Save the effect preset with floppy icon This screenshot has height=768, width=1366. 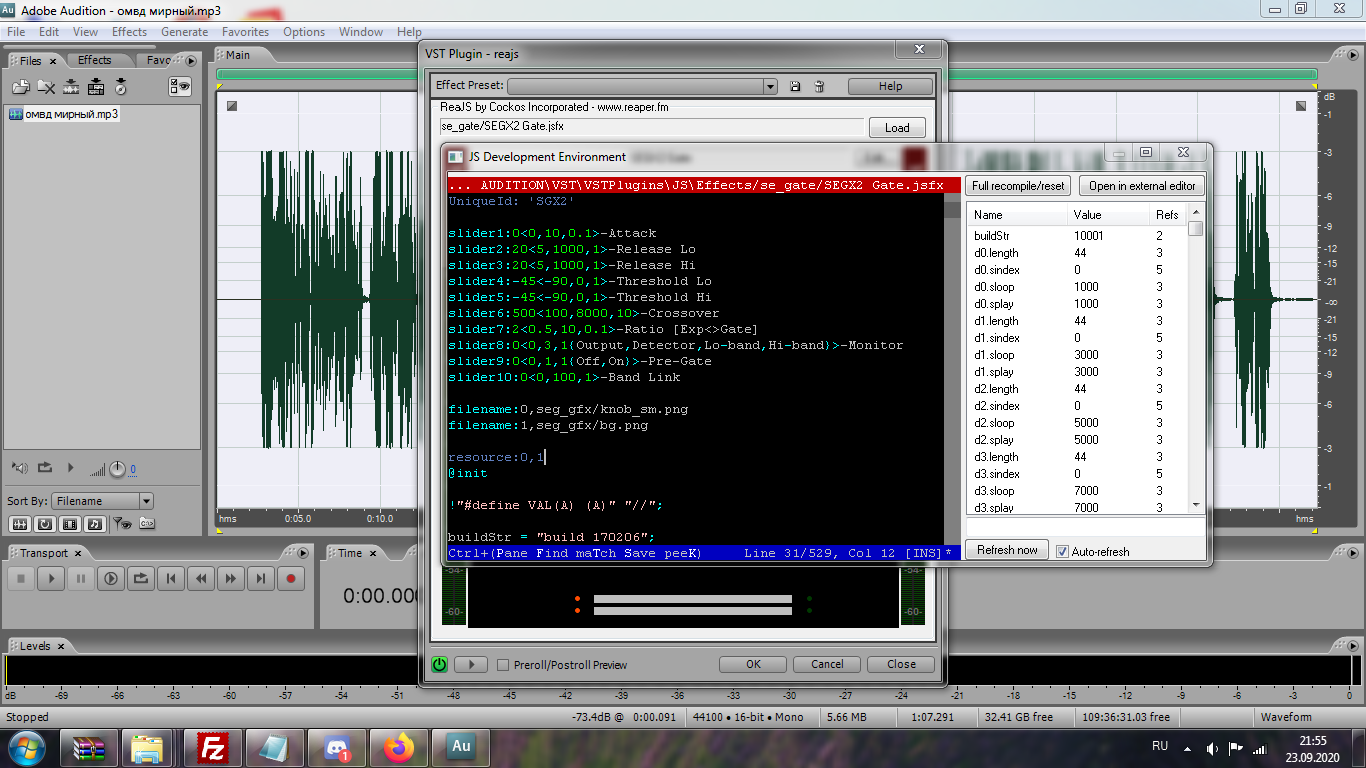pos(795,87)
